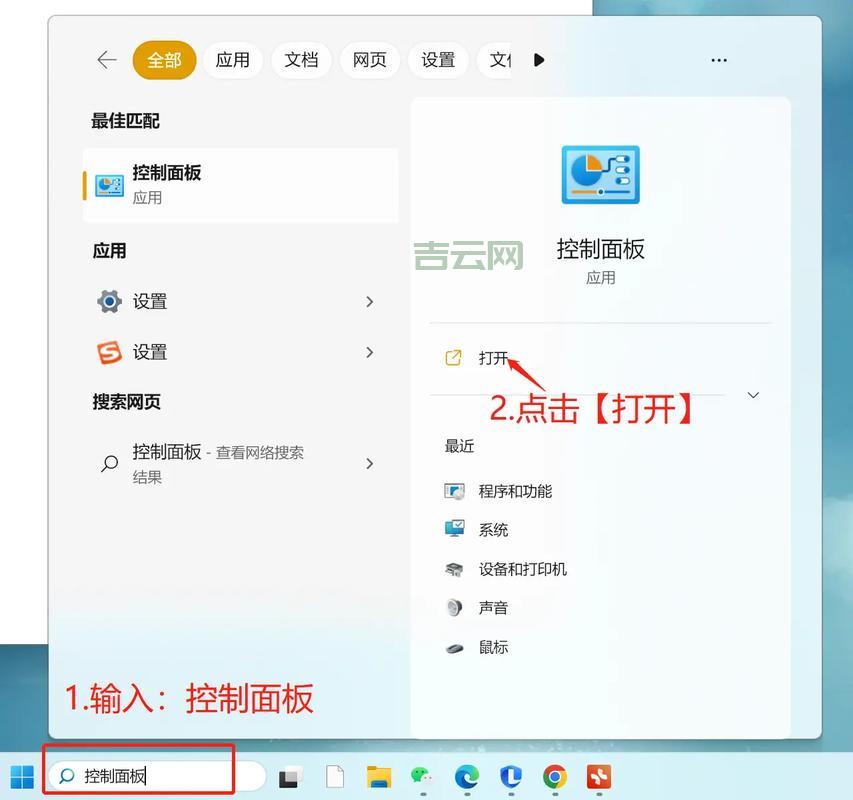The height and width of the screenshot is (800, 853).
Task: Switch to the 应用 filter tab
Action: 232,60
